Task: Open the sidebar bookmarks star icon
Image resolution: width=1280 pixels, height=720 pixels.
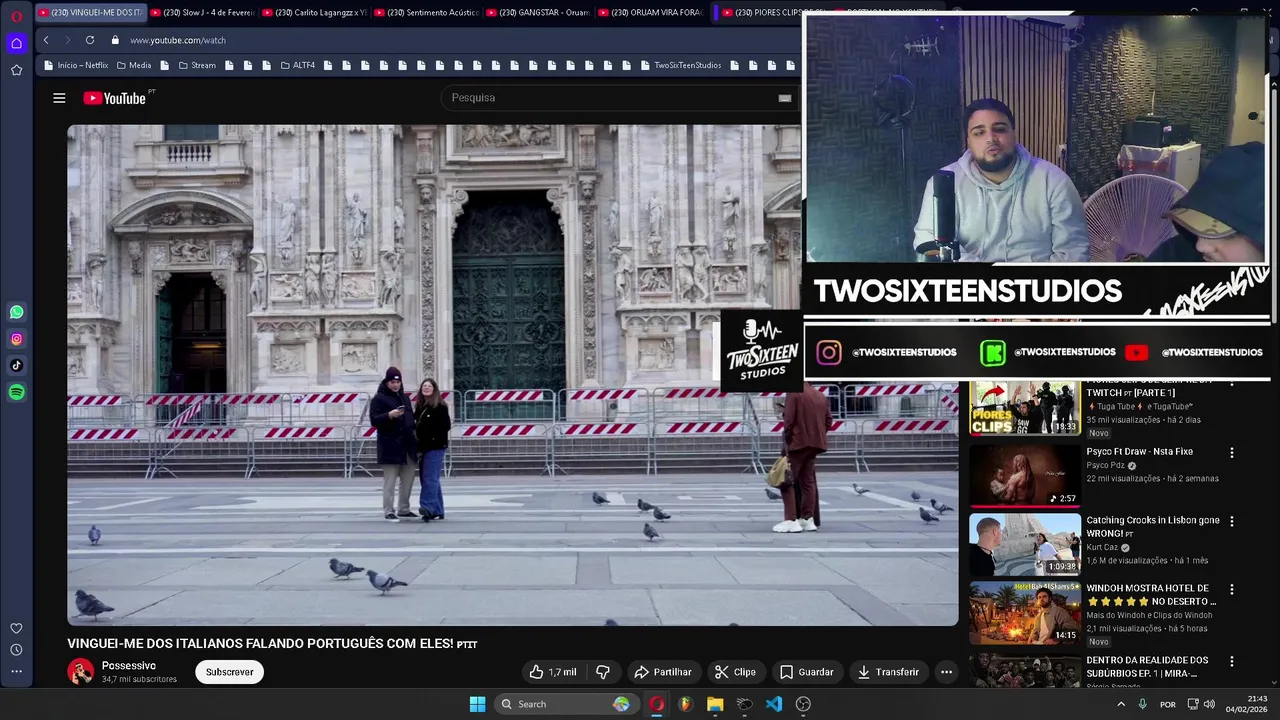Action: (x=16, y=70)
